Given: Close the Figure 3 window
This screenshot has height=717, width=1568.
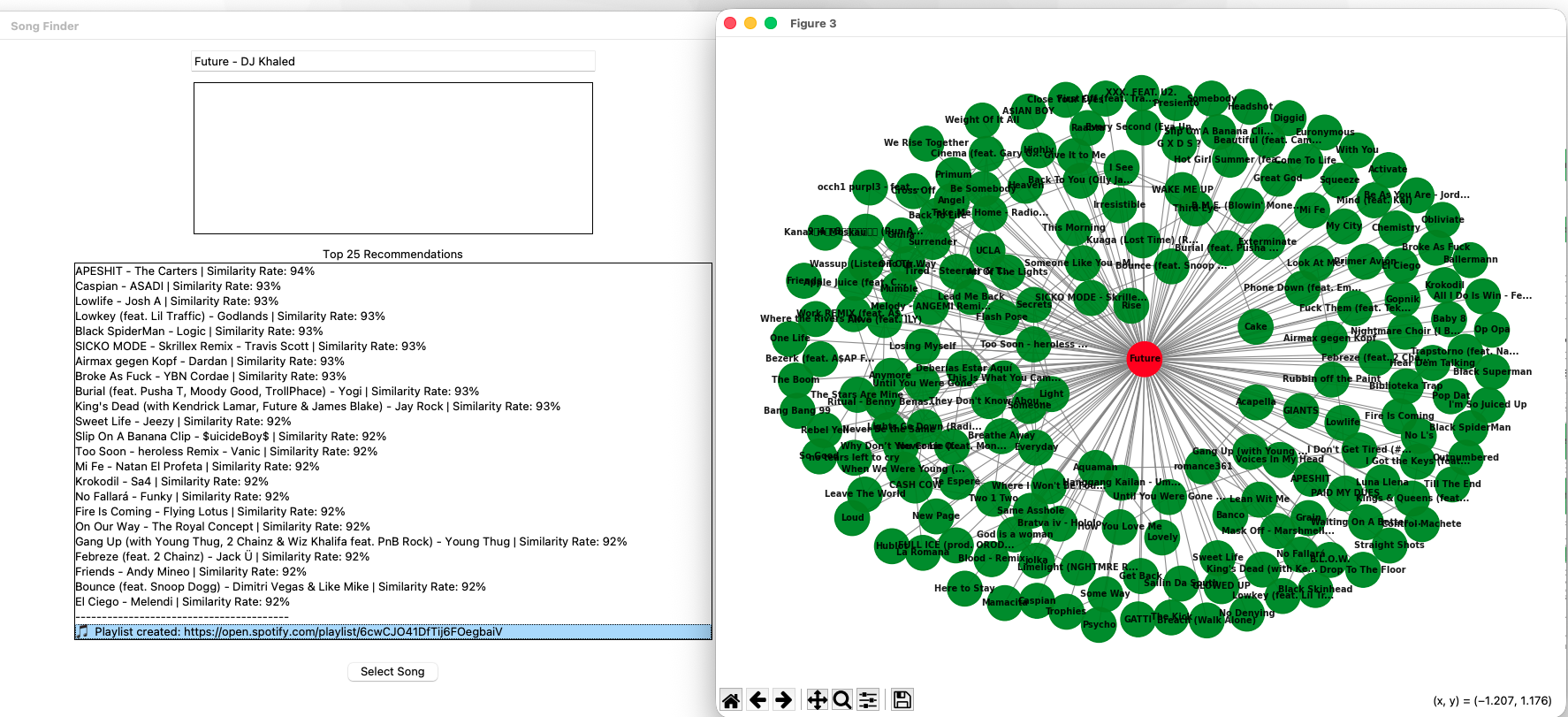Looking at the screenshot, I should point(730,23).
